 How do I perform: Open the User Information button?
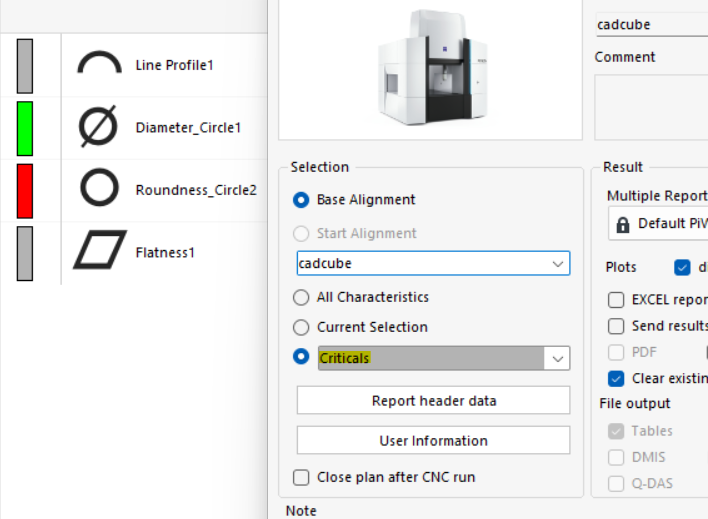click(x=433, y=441)
